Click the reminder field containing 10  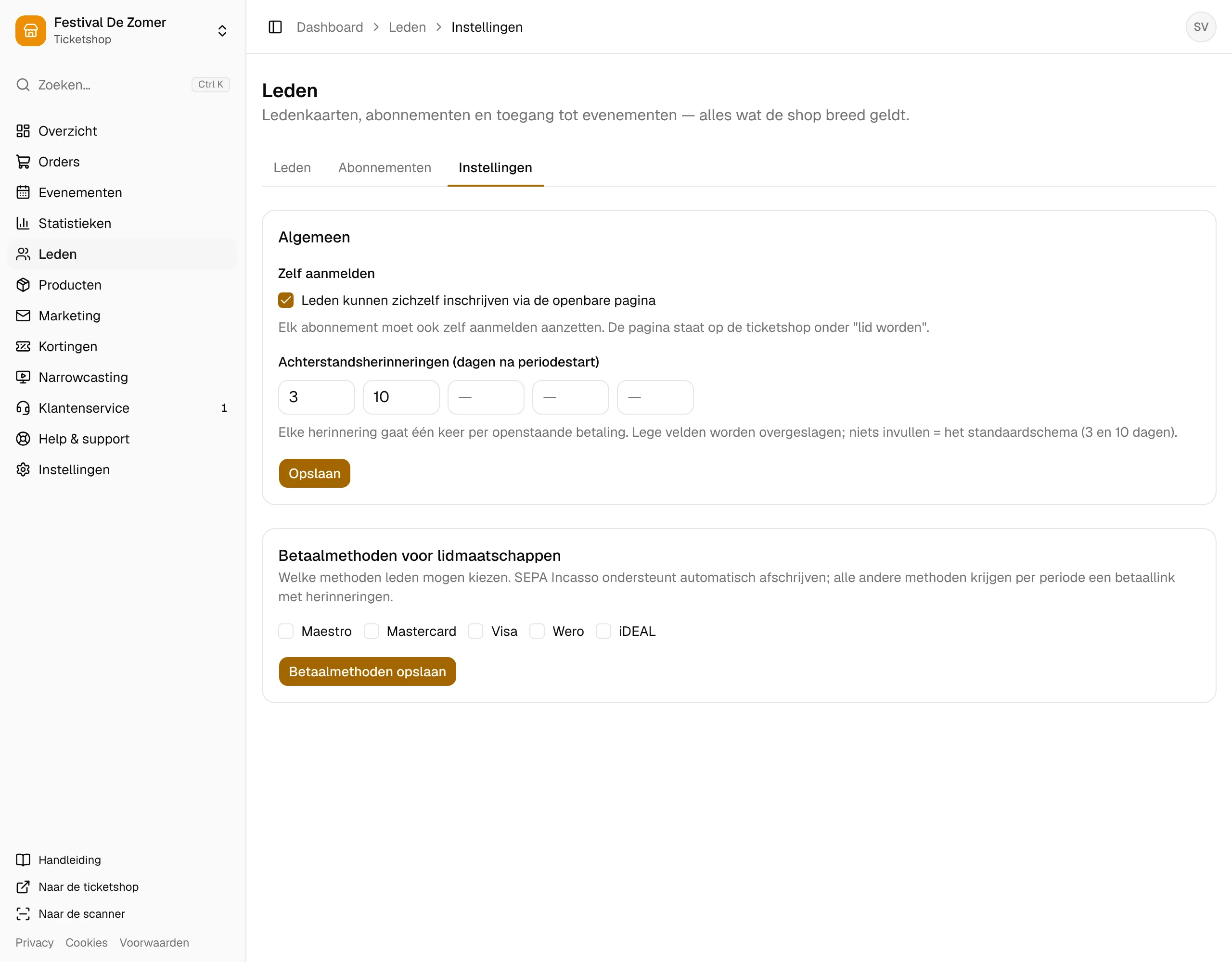pos(401,397)
